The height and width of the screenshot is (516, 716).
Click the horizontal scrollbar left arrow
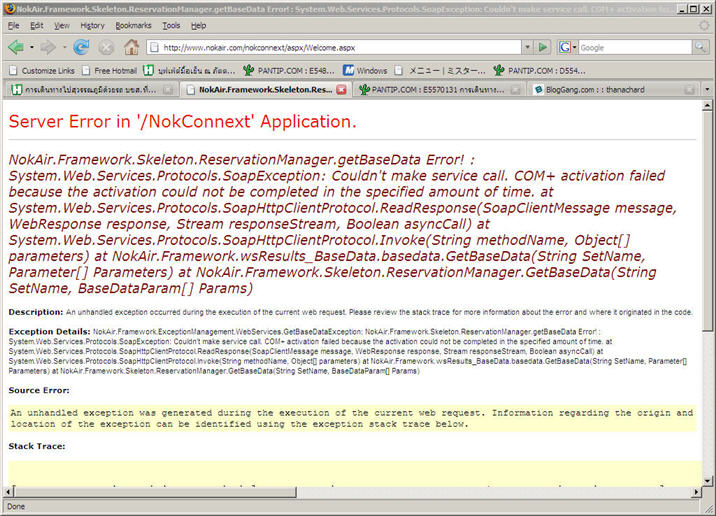tap(8, 492)
